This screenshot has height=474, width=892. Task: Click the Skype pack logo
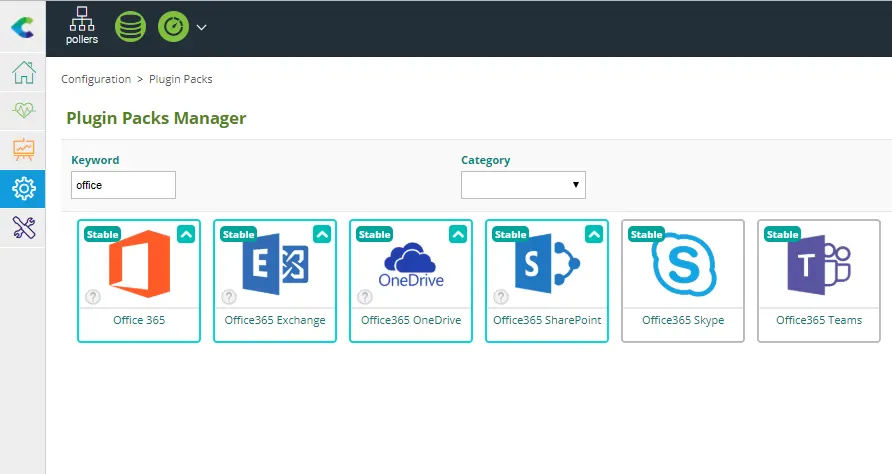pos(683,264)
